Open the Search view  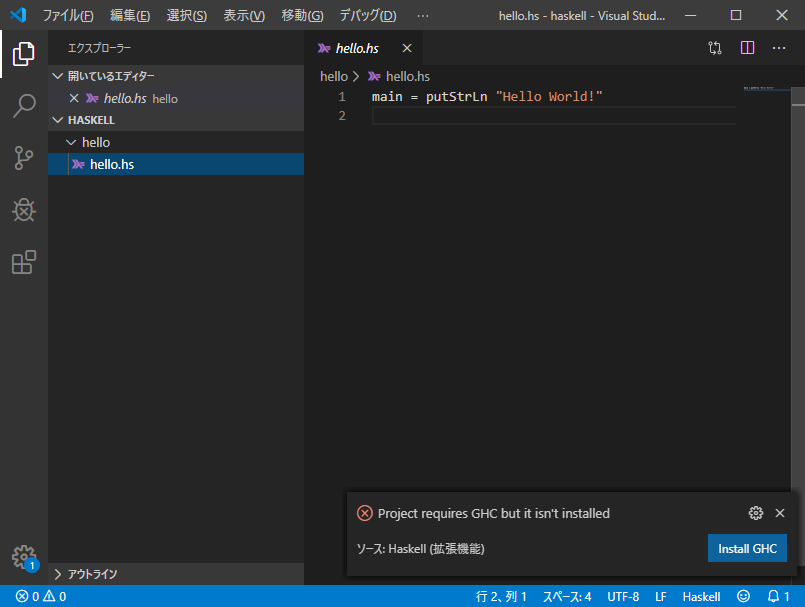pyautogui.click(x=22, y=105)
